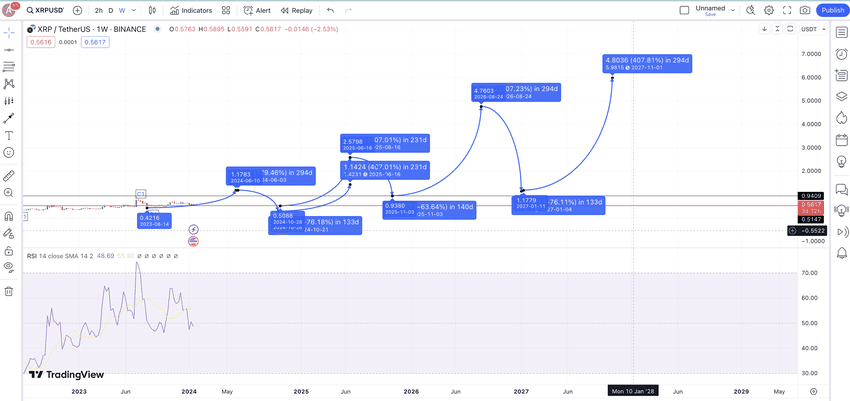Hide all drawings with eye icon
Screen dimensions: 850x401
tap(9, 266)
